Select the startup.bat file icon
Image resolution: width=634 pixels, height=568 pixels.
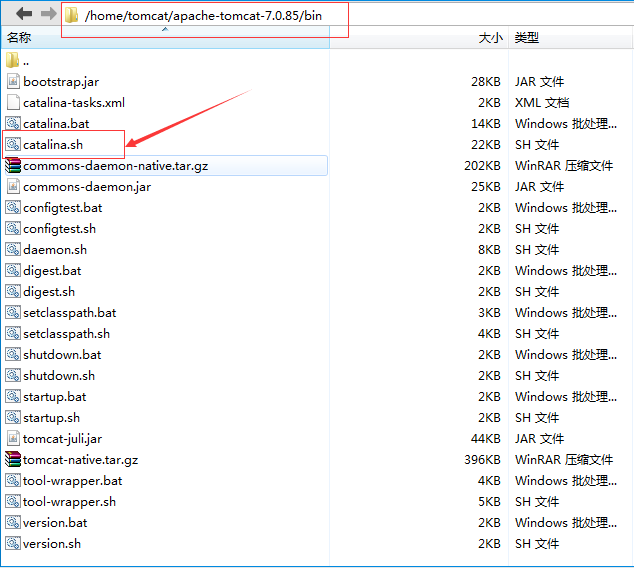13,397
